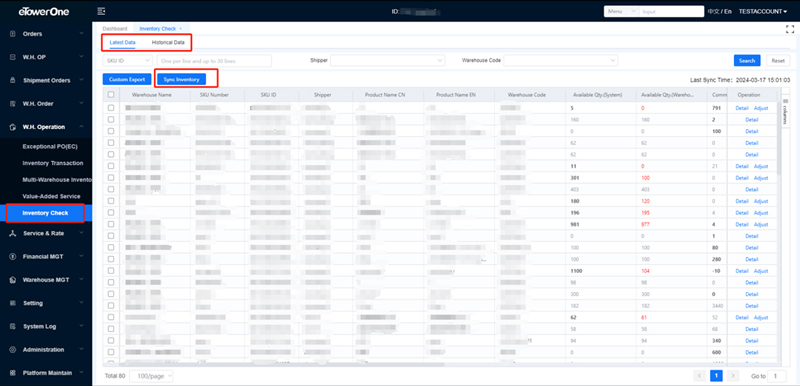800x386 pixels.
Task: Click the W.H. OP sidebar icon
Action: coord(13,57)
